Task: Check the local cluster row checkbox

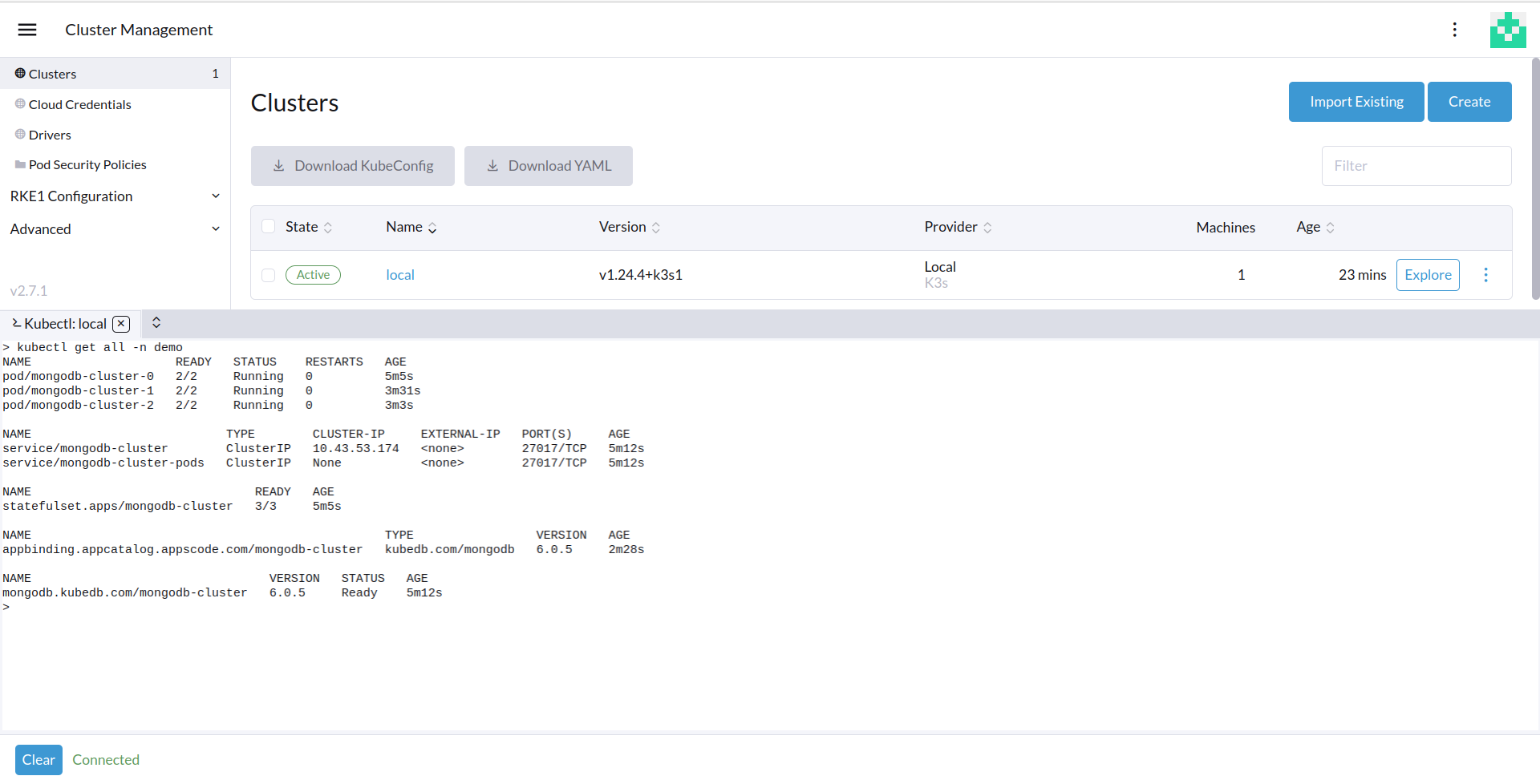Action: click(x=269, y=275)
